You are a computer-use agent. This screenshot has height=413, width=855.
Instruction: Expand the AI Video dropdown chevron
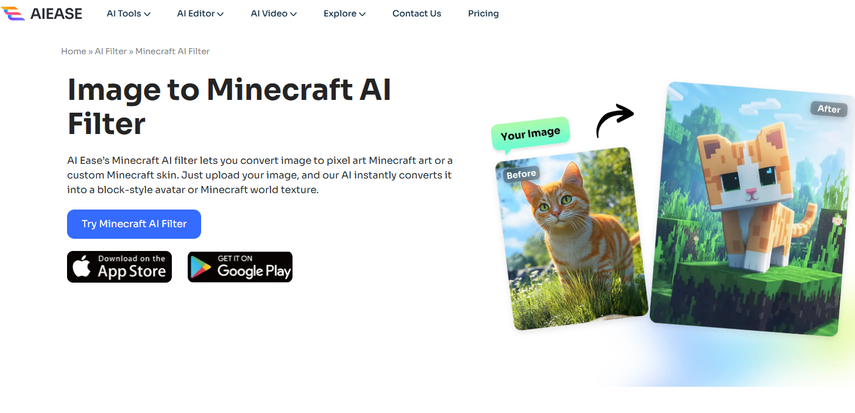tap(293, 14)
